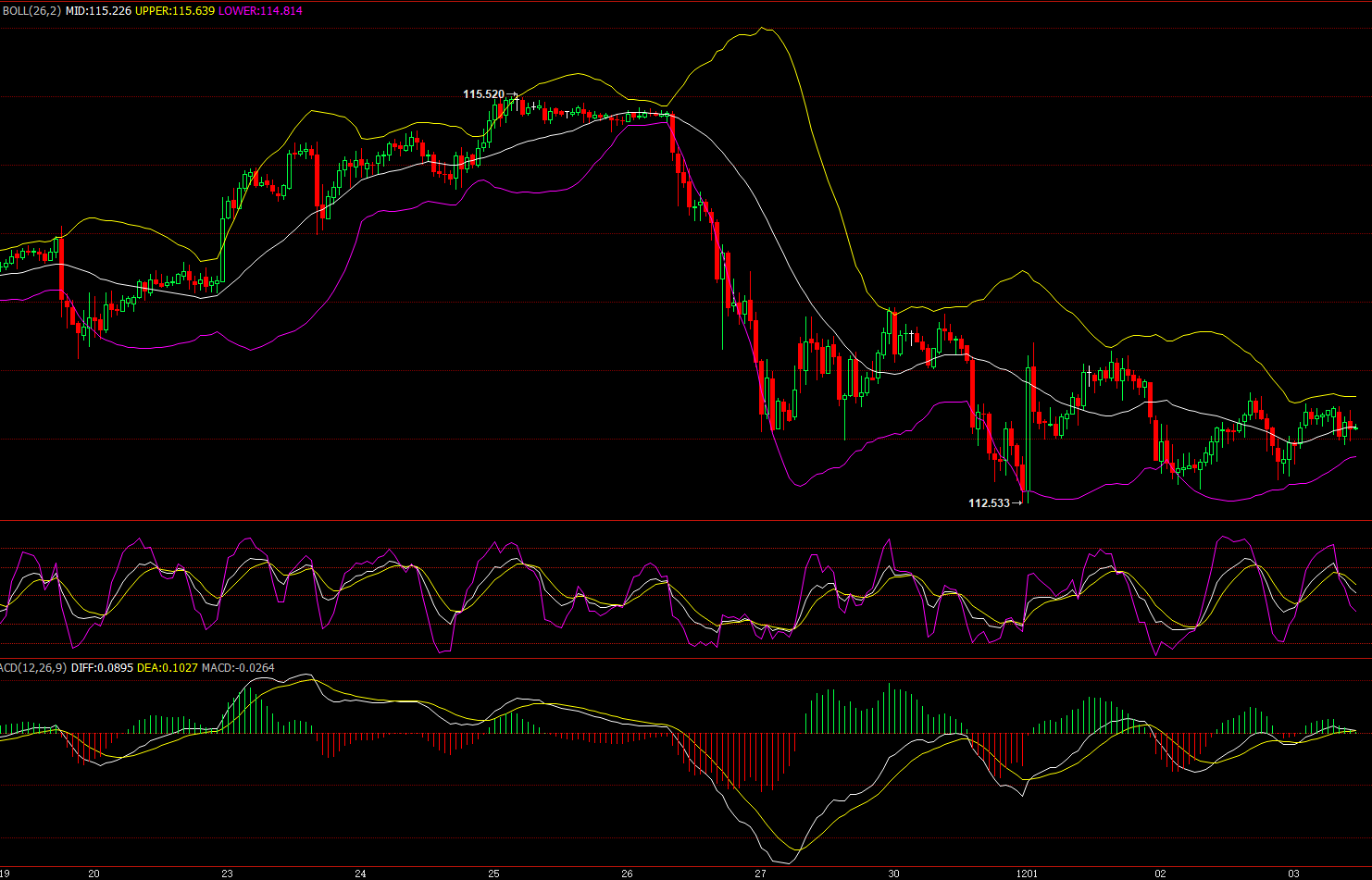This screenshot has width=1372, height=880.
Task: Click date label 30 on time axis
Action: (x=893, y=874)
